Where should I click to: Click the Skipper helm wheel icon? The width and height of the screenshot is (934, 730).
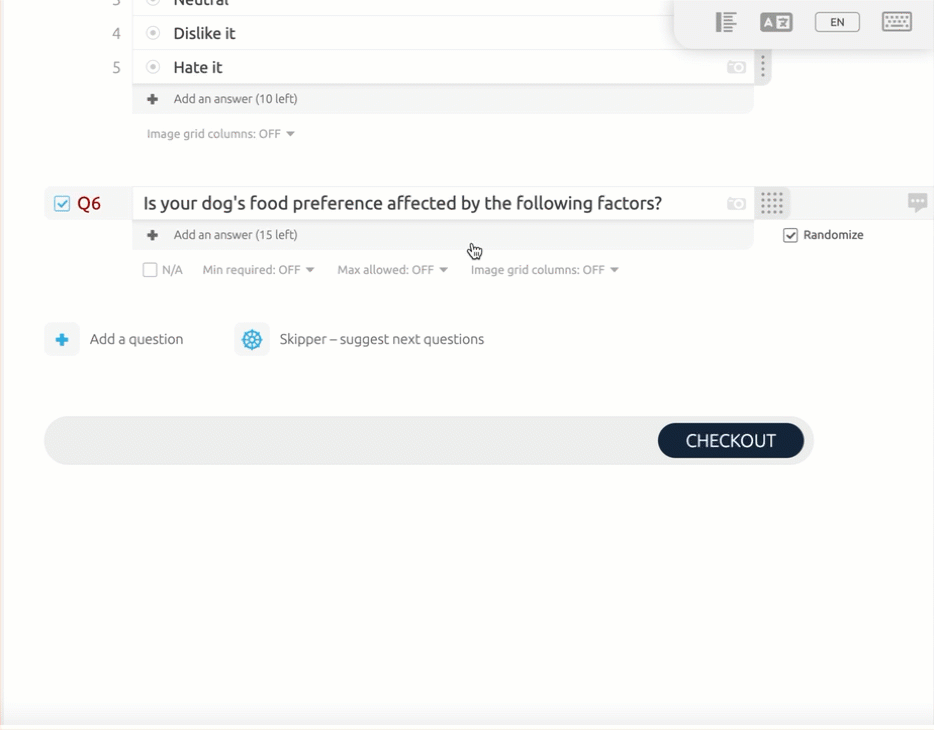coord(252,339)
